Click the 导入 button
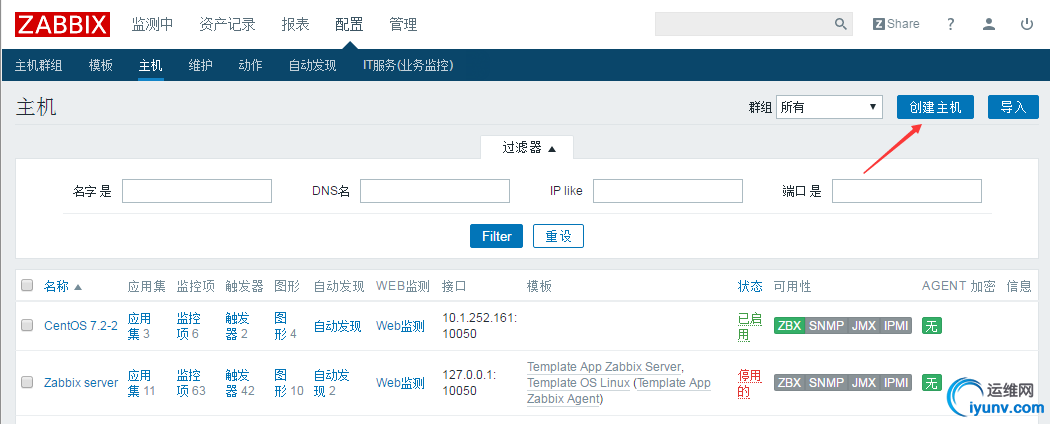 click(1013, 107)
